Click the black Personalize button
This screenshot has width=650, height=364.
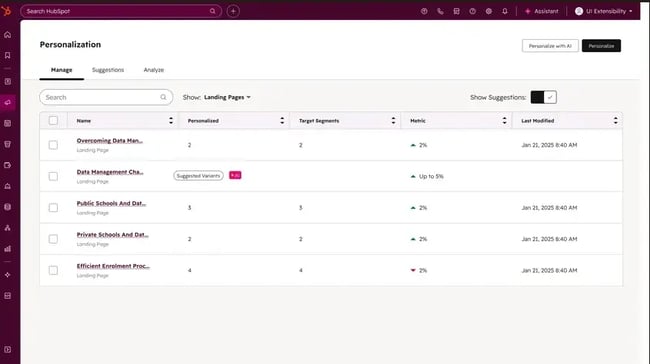click(x=601, y=46)
